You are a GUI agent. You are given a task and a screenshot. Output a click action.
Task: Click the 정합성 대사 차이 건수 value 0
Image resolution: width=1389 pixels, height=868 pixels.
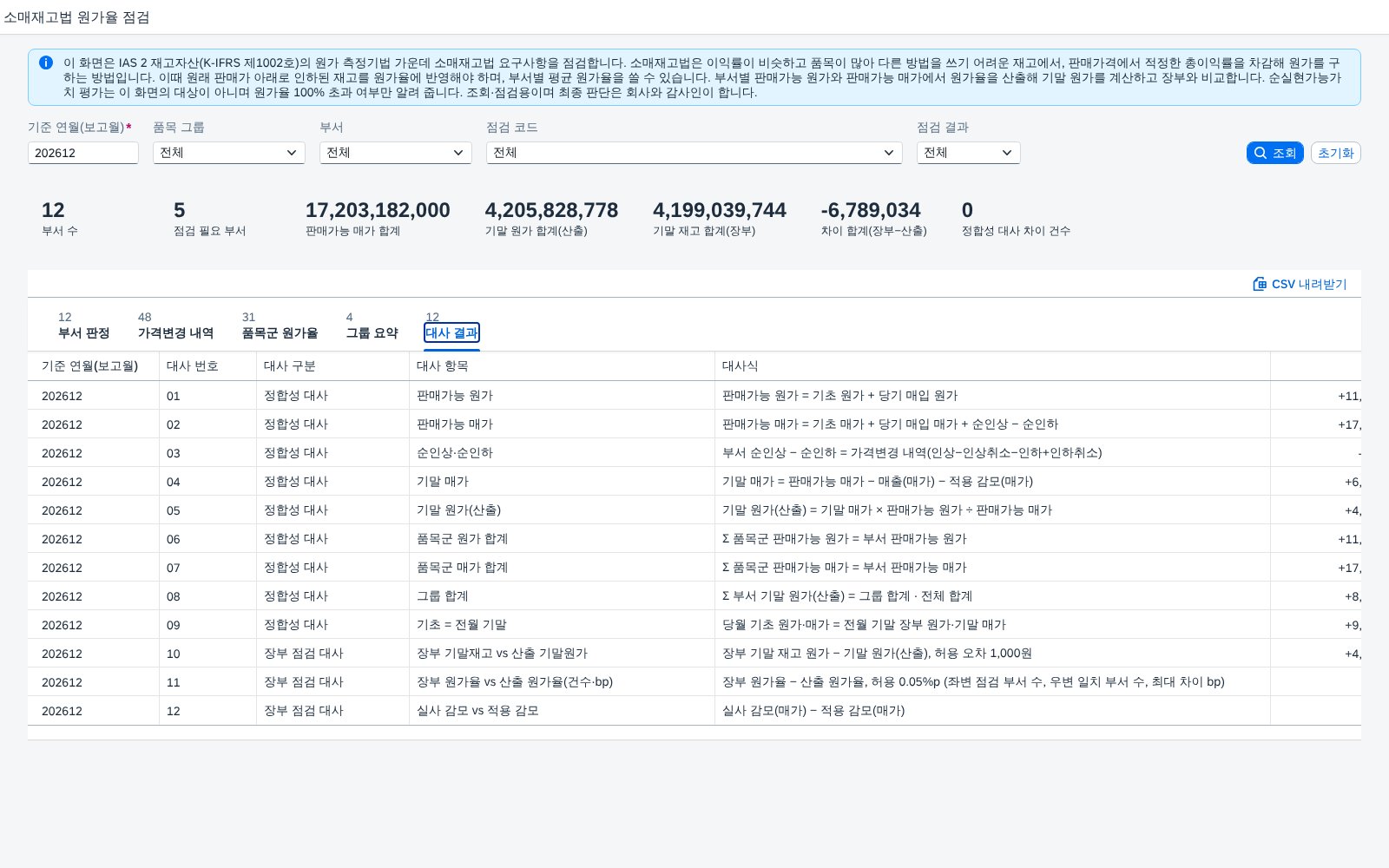tap(967, 210)
